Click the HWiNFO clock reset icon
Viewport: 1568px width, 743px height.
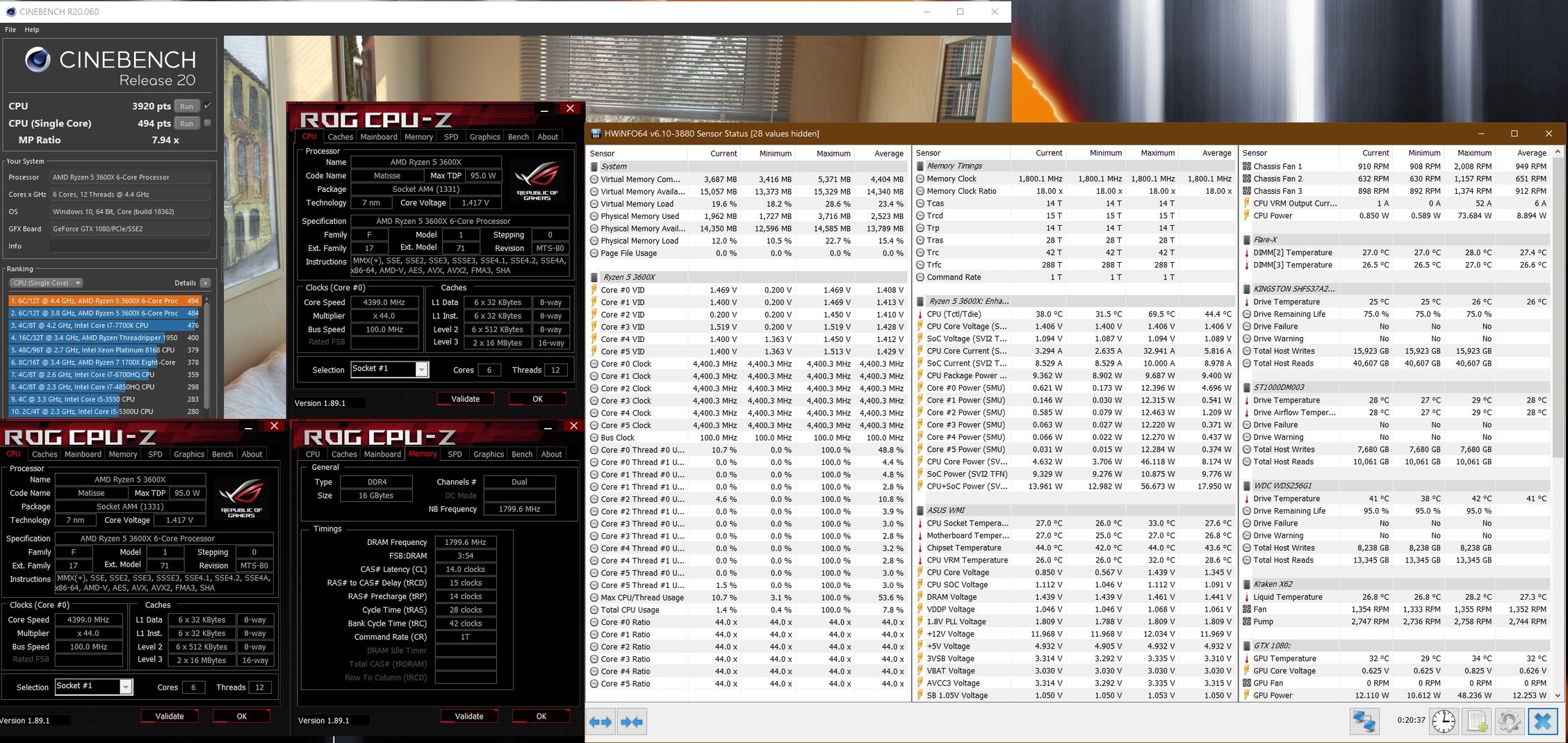pos(1444,721)
